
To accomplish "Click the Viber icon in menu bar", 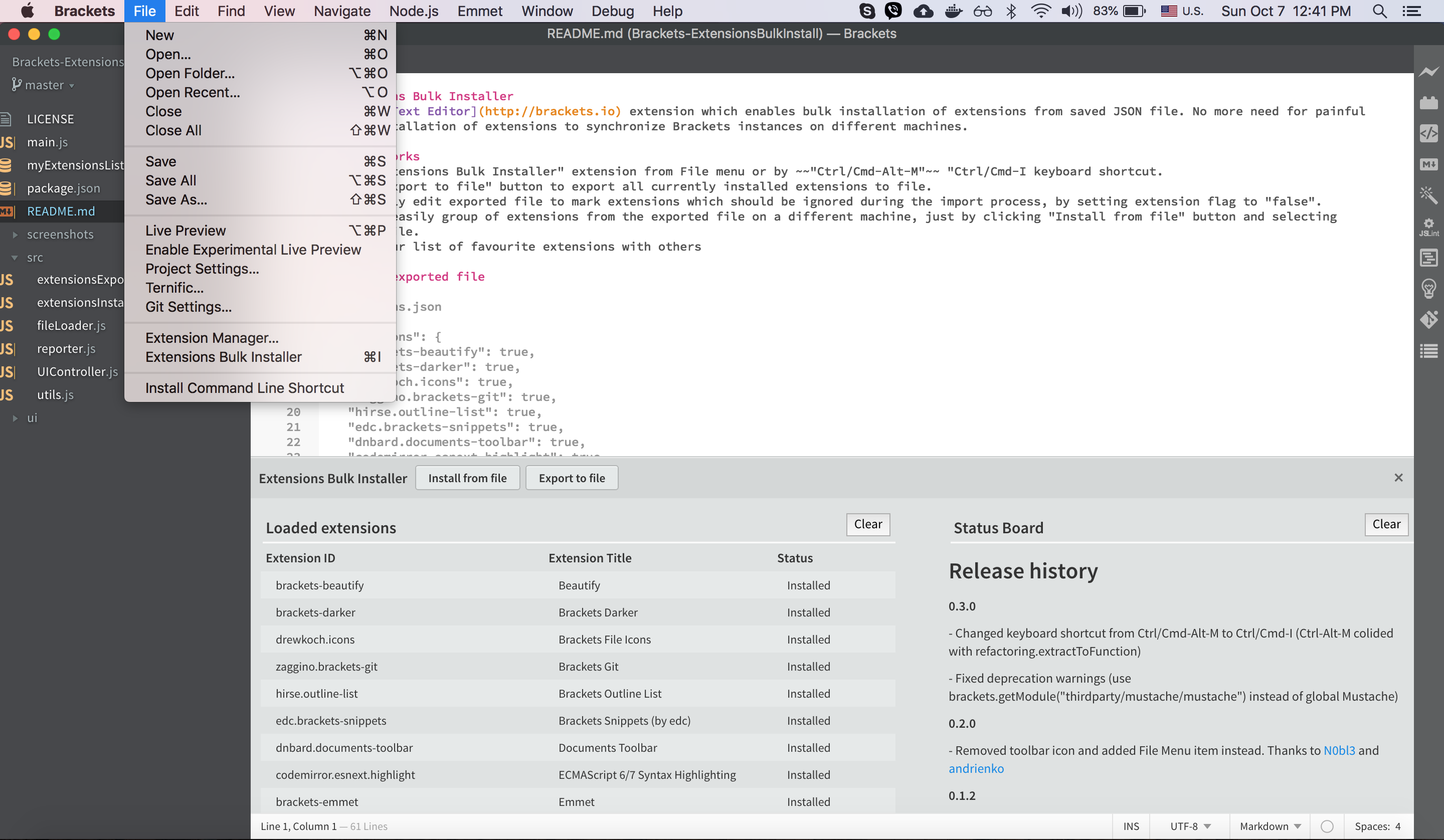I will pos(893,11).
